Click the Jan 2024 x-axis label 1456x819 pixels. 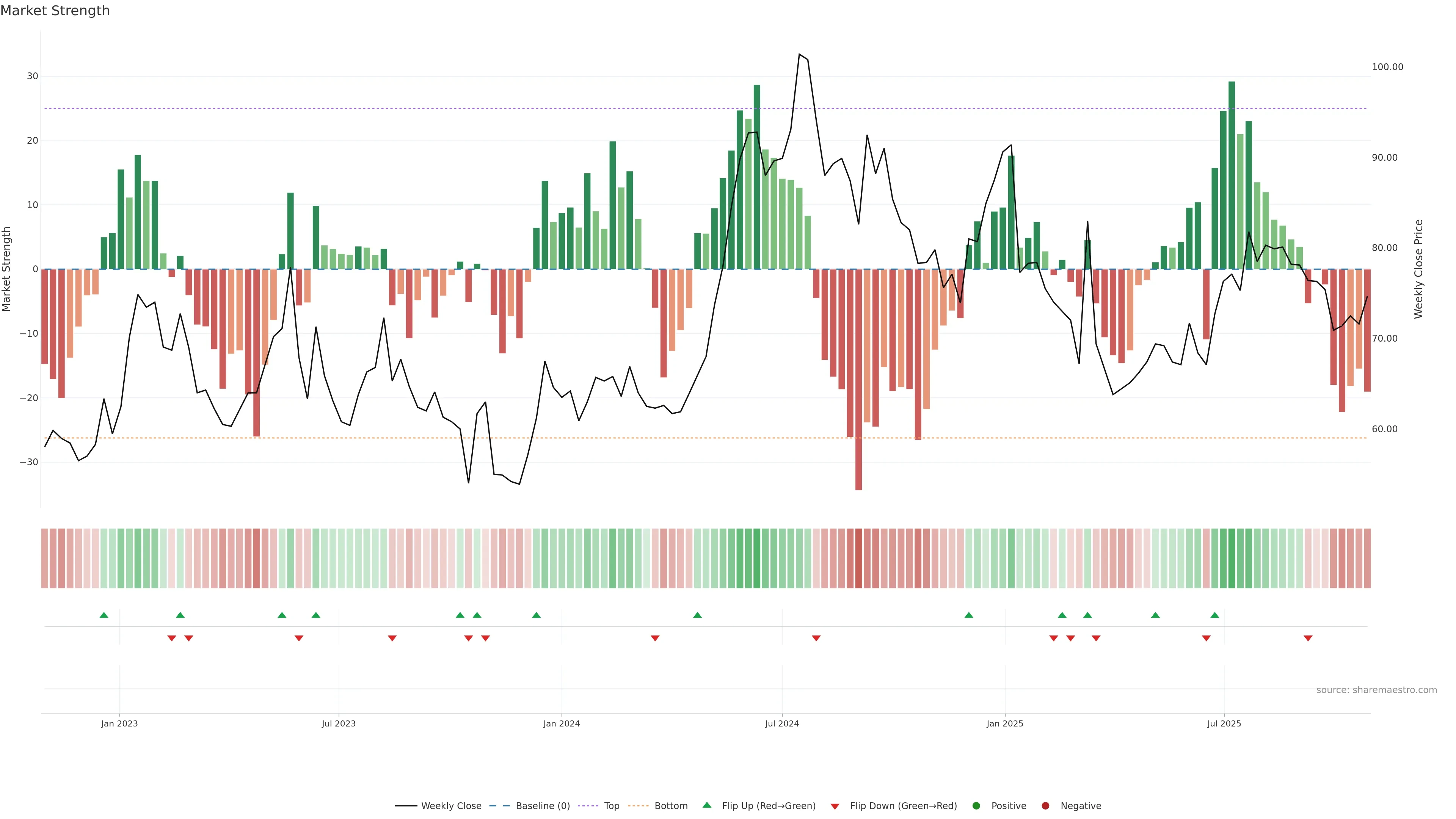561,723
